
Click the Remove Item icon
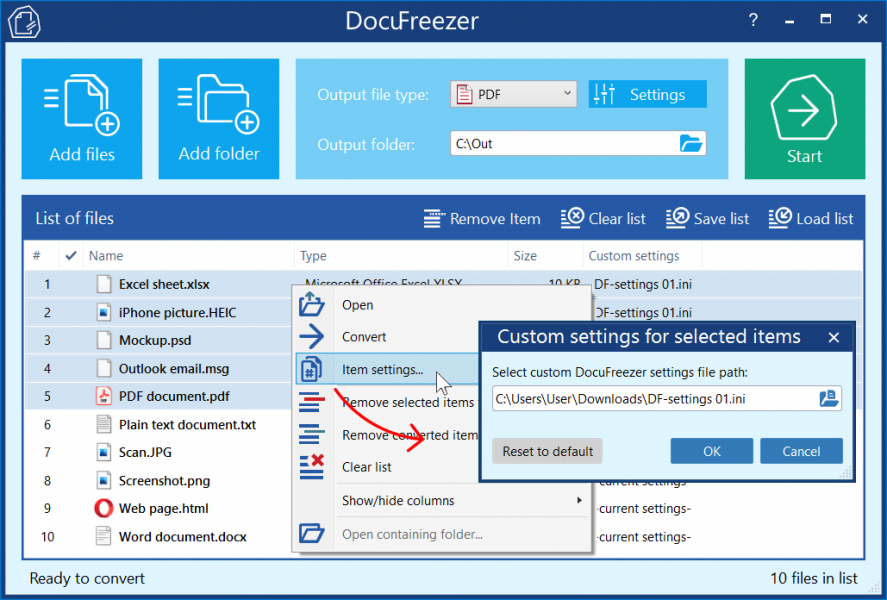point(436,218)
